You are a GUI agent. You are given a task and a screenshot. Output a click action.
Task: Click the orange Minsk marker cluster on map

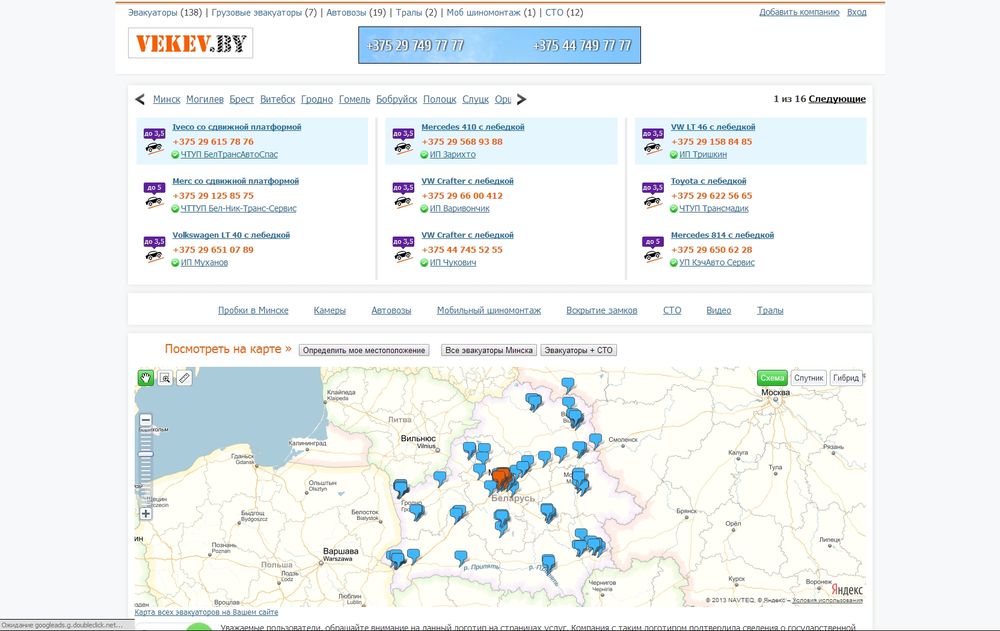click(501, 477)
